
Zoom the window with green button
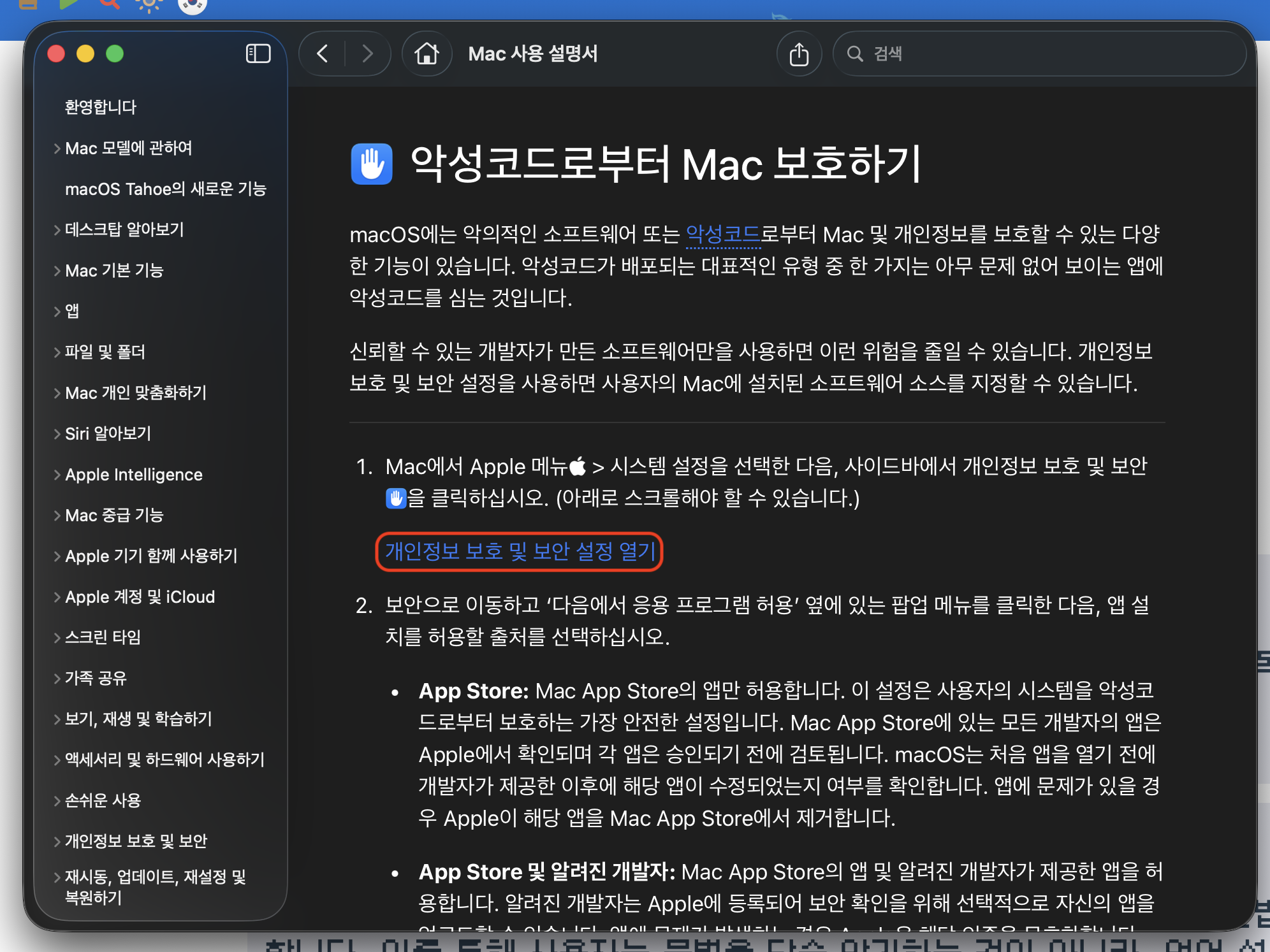click(115, 54)
